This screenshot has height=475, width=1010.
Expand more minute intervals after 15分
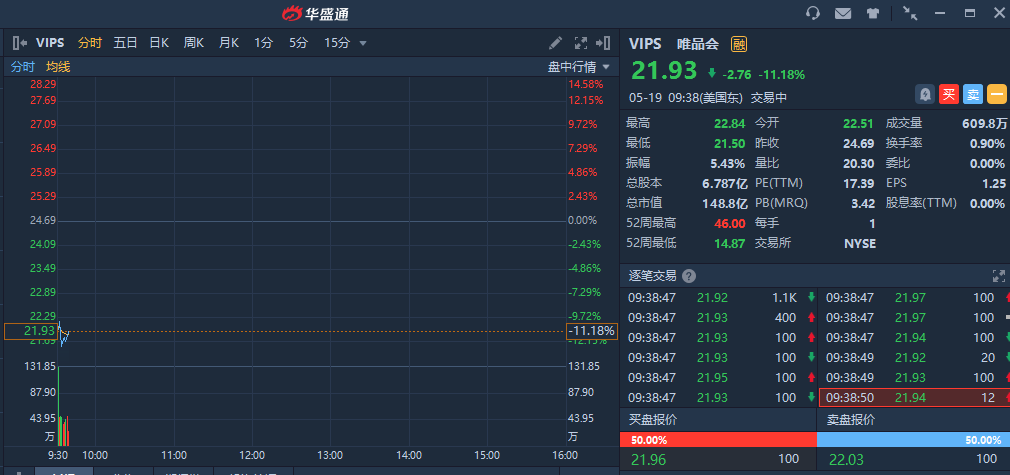[363, 43]
